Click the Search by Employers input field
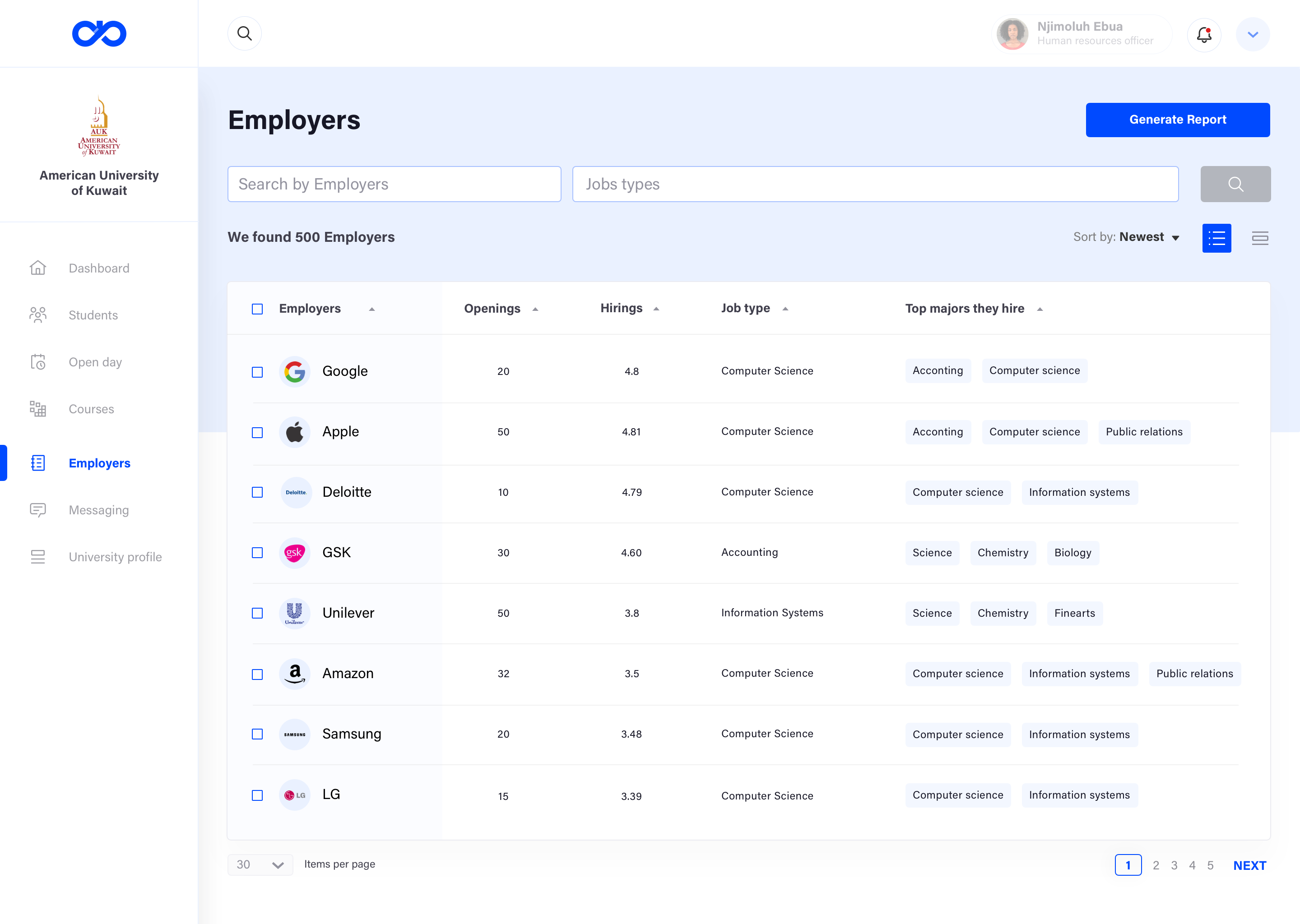The image size is (1300, 924). (x=394, y=184)
